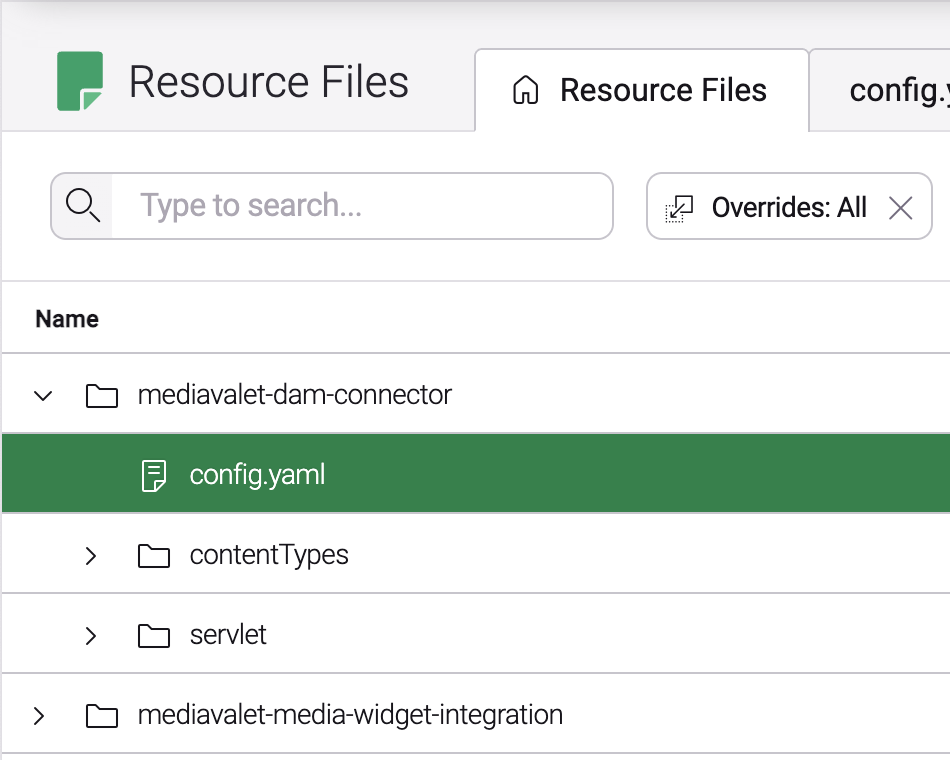Screen dimensions: 950x760
Task: Select the mediavalet-dam-connector label
Action: pos(294,395)
